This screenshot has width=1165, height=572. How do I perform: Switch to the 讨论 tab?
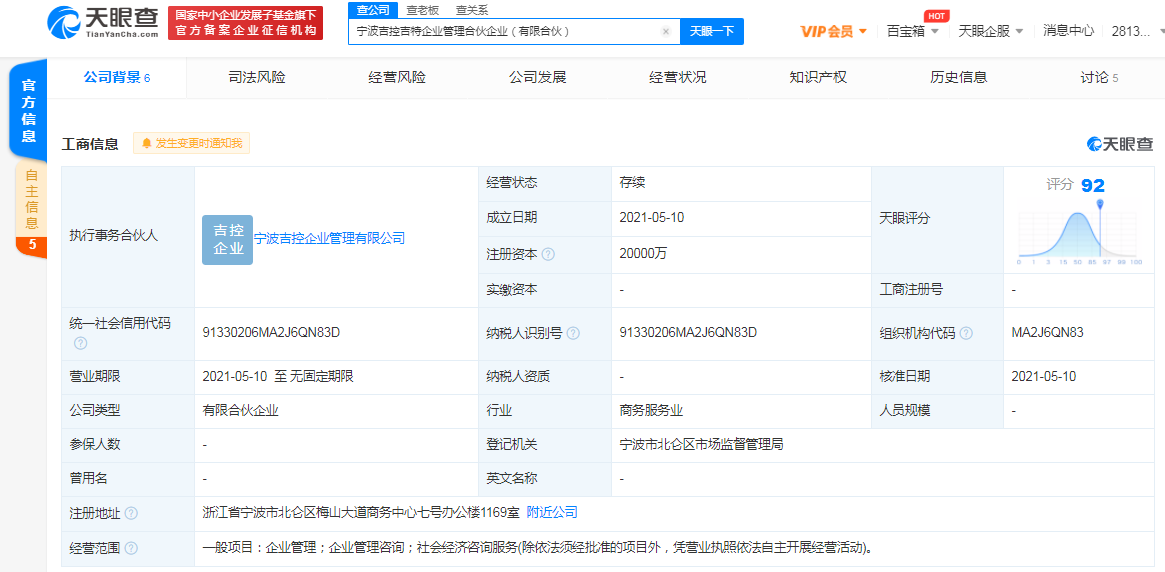pyautogui.click(x=1099, y=77)
